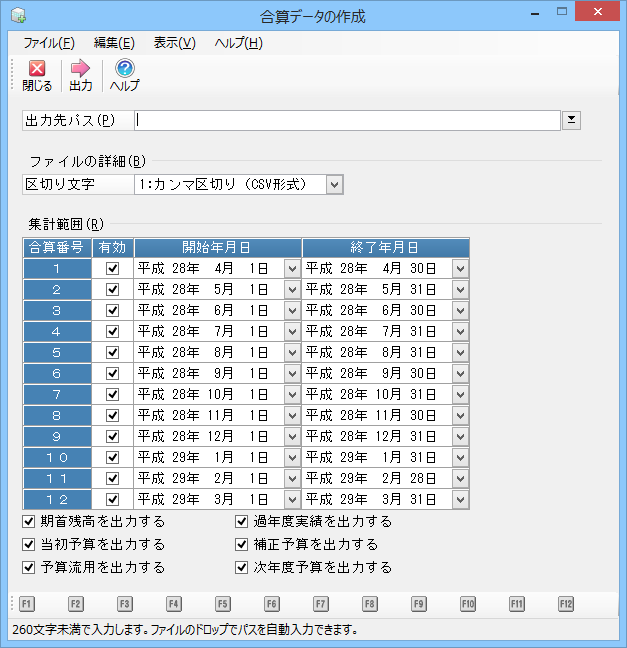Toggle 次年度予算を出力する checkbox
The height and width of the screenshot is (648, 627).
pyautogui.click(x=242, y=568)
